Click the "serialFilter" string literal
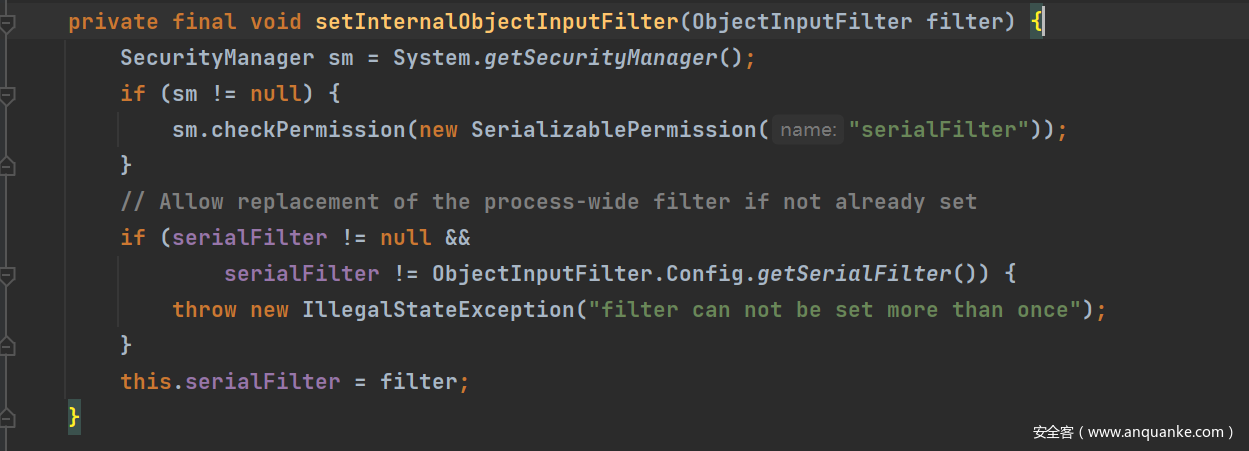 point(938,130)
